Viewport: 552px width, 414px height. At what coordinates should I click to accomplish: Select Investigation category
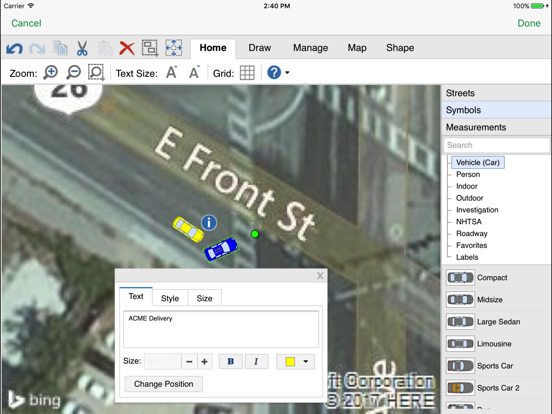click(477, 210)
